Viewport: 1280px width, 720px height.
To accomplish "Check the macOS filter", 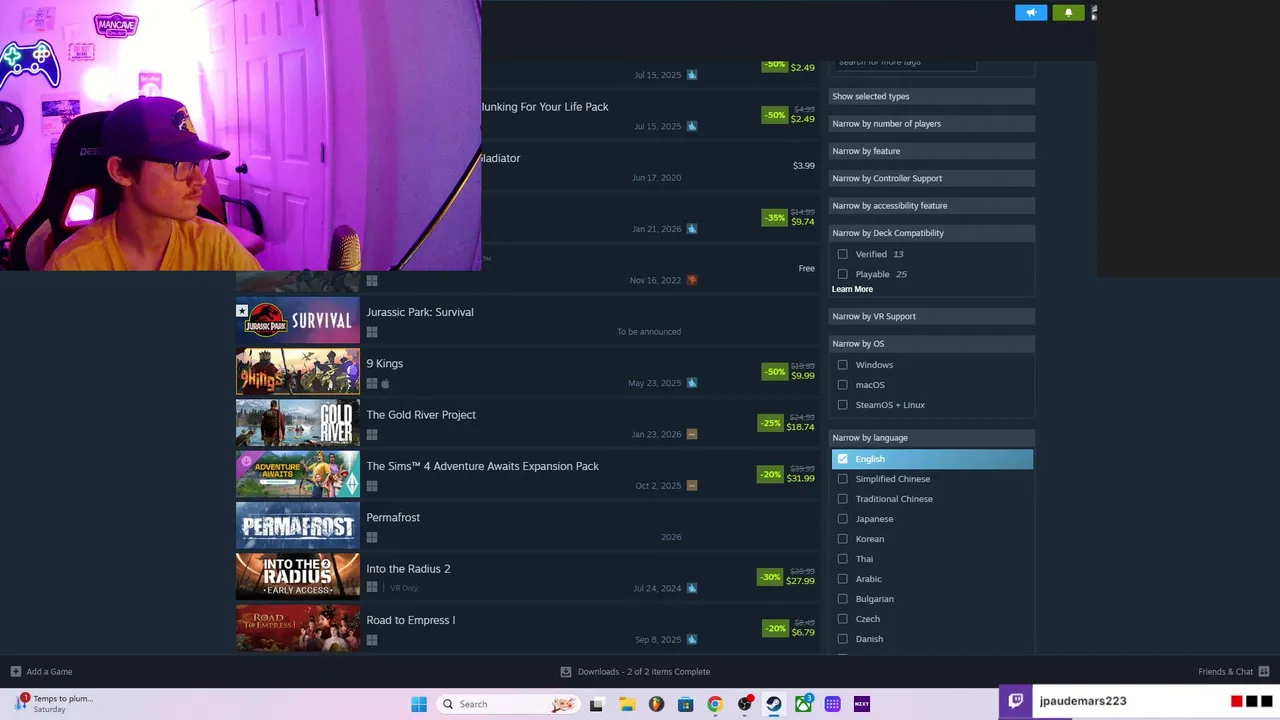I will (842, 385).
